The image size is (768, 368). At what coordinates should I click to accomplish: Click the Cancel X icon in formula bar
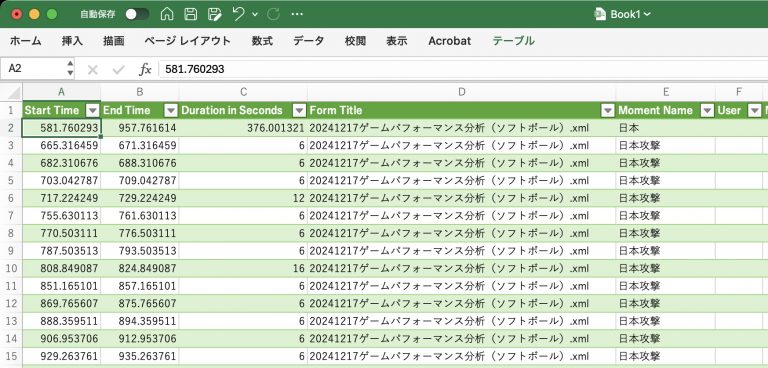tap(93, 70)
